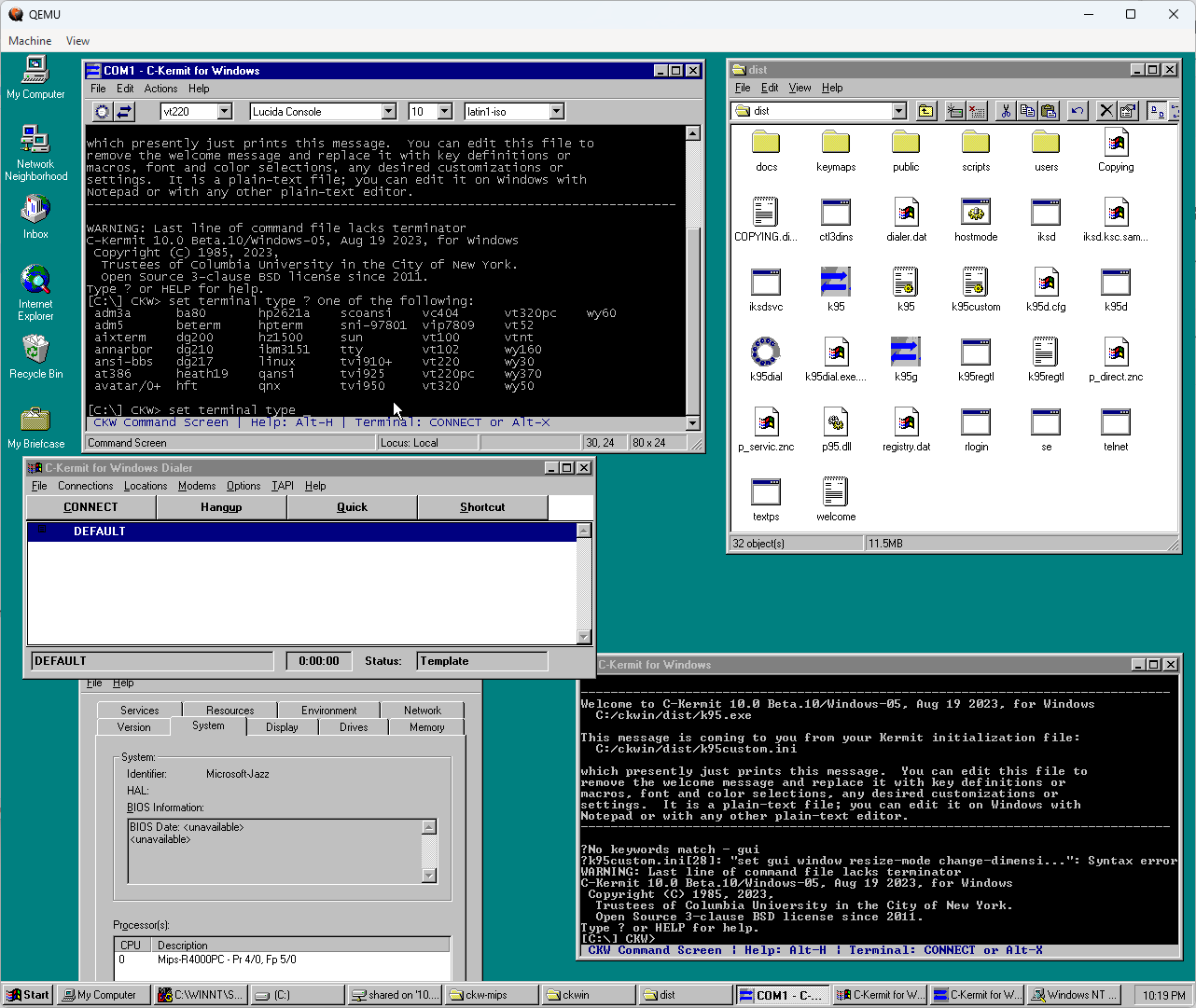The image size is (1196, 1008).
Task: Click the Undo icon in dist toolbar
Action: 1078,111
